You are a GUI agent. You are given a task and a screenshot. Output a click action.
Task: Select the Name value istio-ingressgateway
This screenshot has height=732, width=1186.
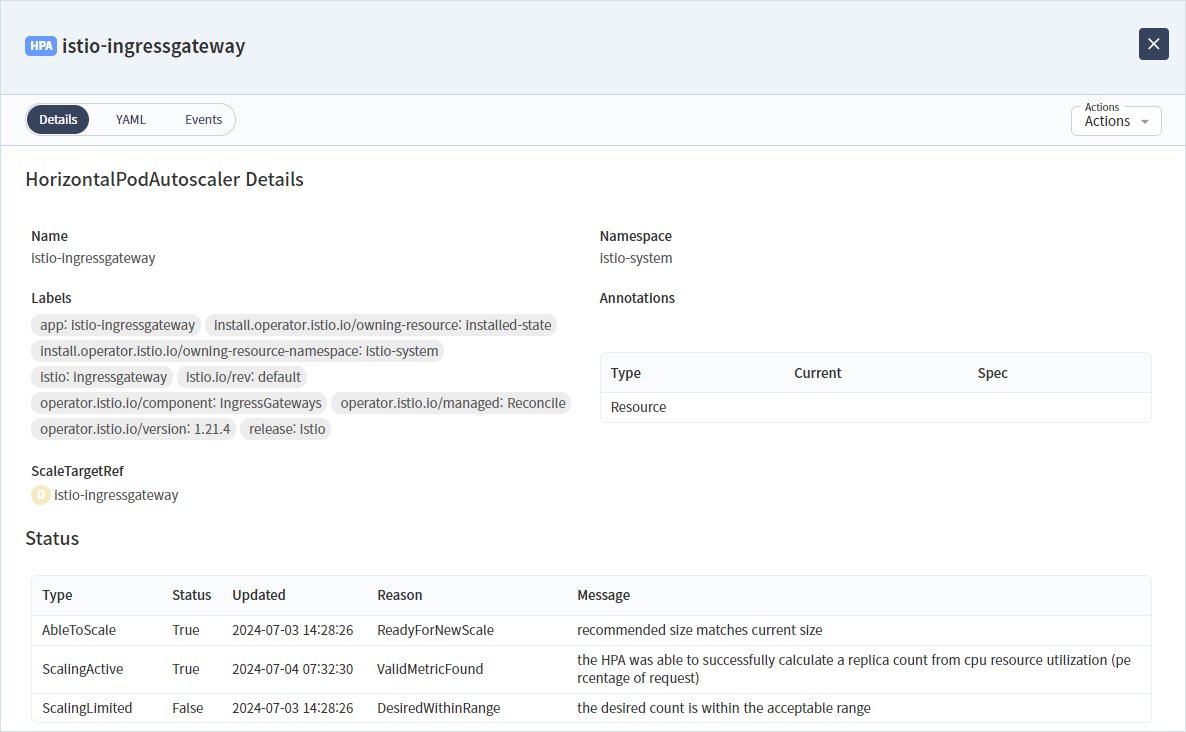coord(93,258)
